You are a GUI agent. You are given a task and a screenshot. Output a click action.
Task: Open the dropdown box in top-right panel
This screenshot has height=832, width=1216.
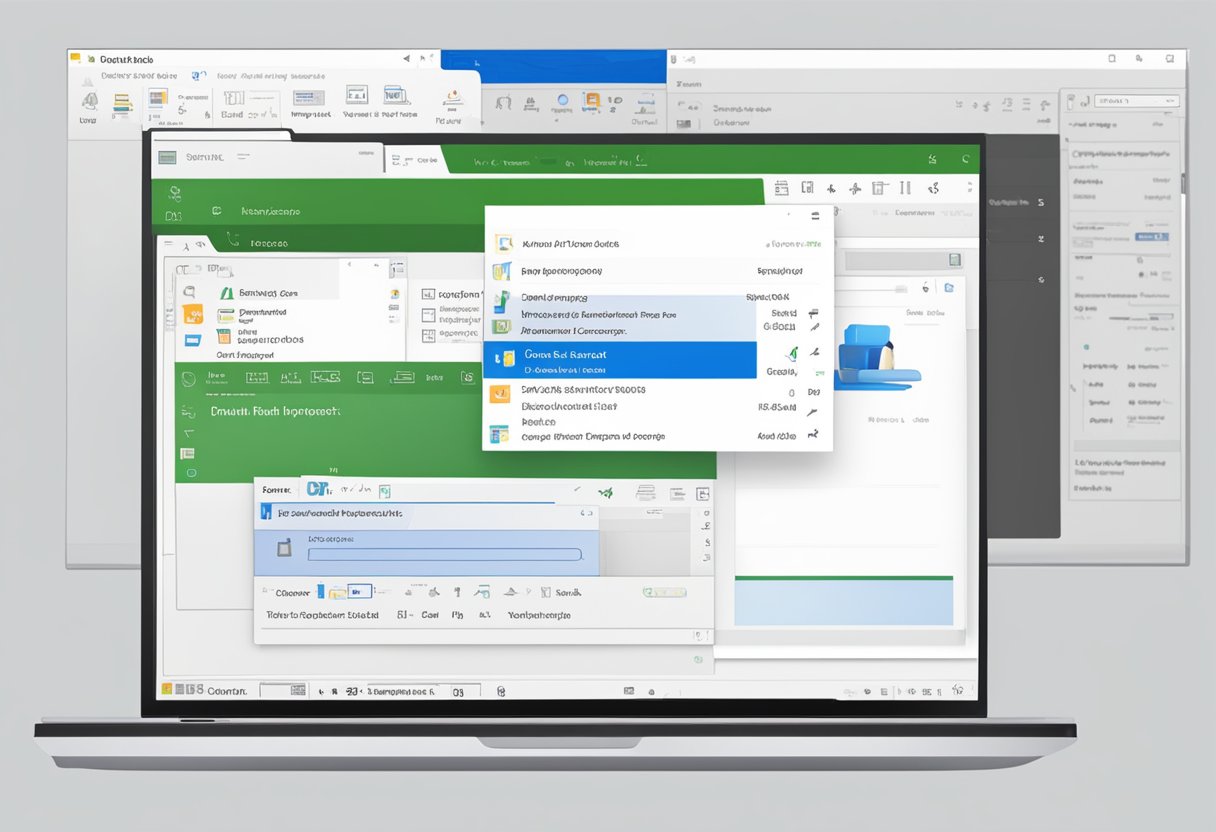[1136, 101]
